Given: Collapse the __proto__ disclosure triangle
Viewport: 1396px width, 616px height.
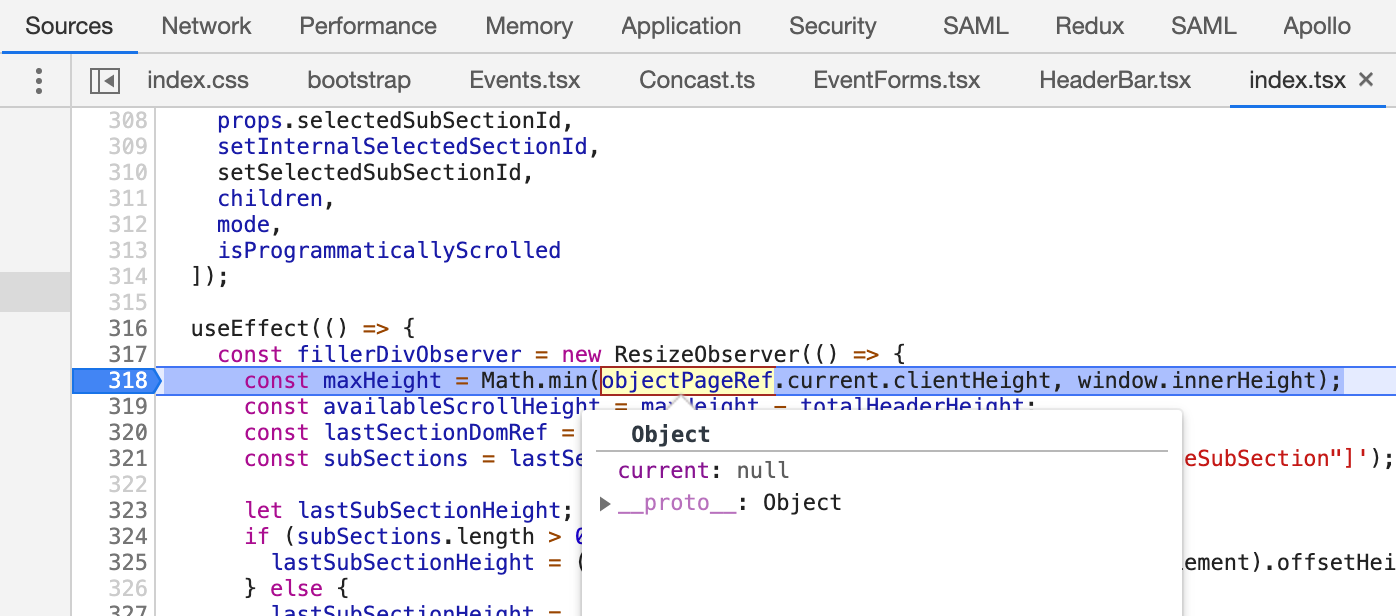Looking at the screenshot, I should point(604,503).
